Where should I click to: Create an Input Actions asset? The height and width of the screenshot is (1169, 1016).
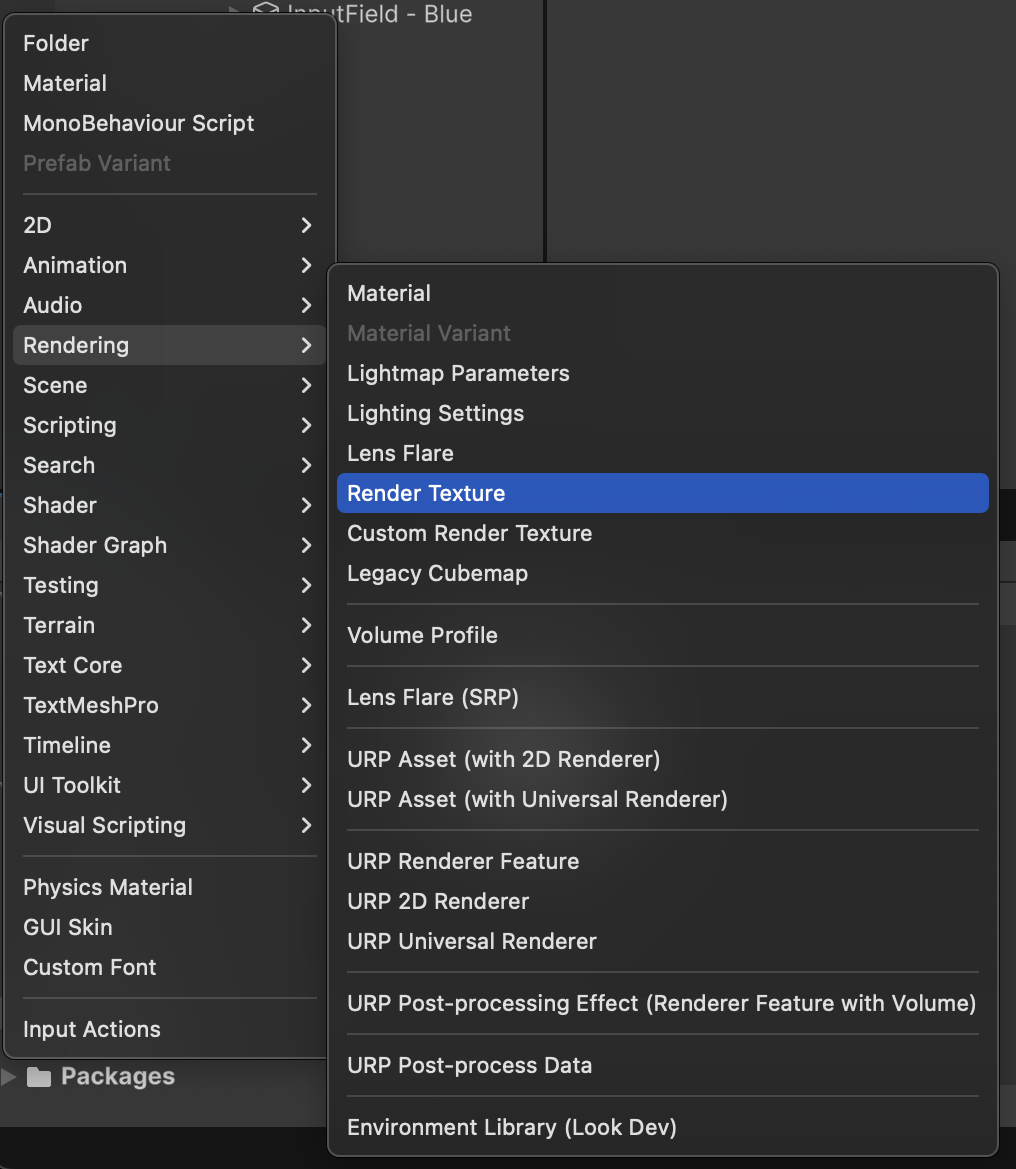pyautogui.click(x=92, y=1029)
